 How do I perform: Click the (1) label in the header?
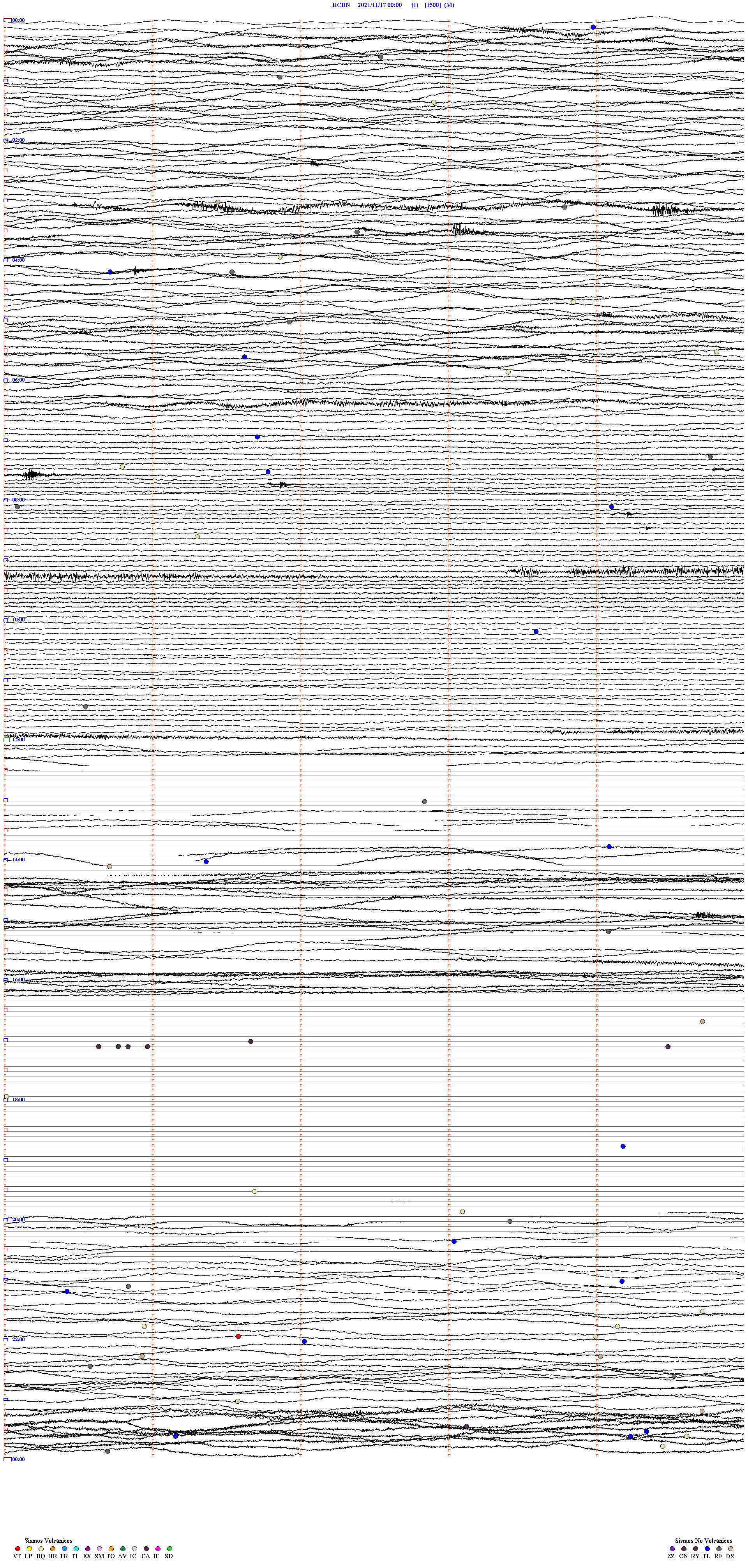415,5
